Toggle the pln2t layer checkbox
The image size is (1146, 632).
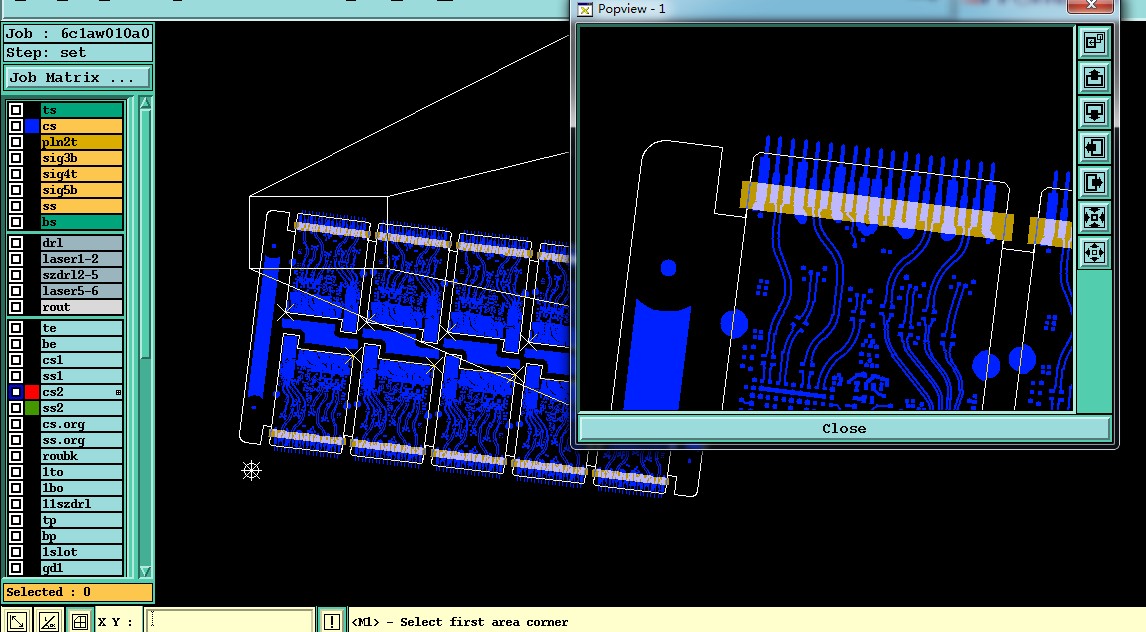pos(15,142)
